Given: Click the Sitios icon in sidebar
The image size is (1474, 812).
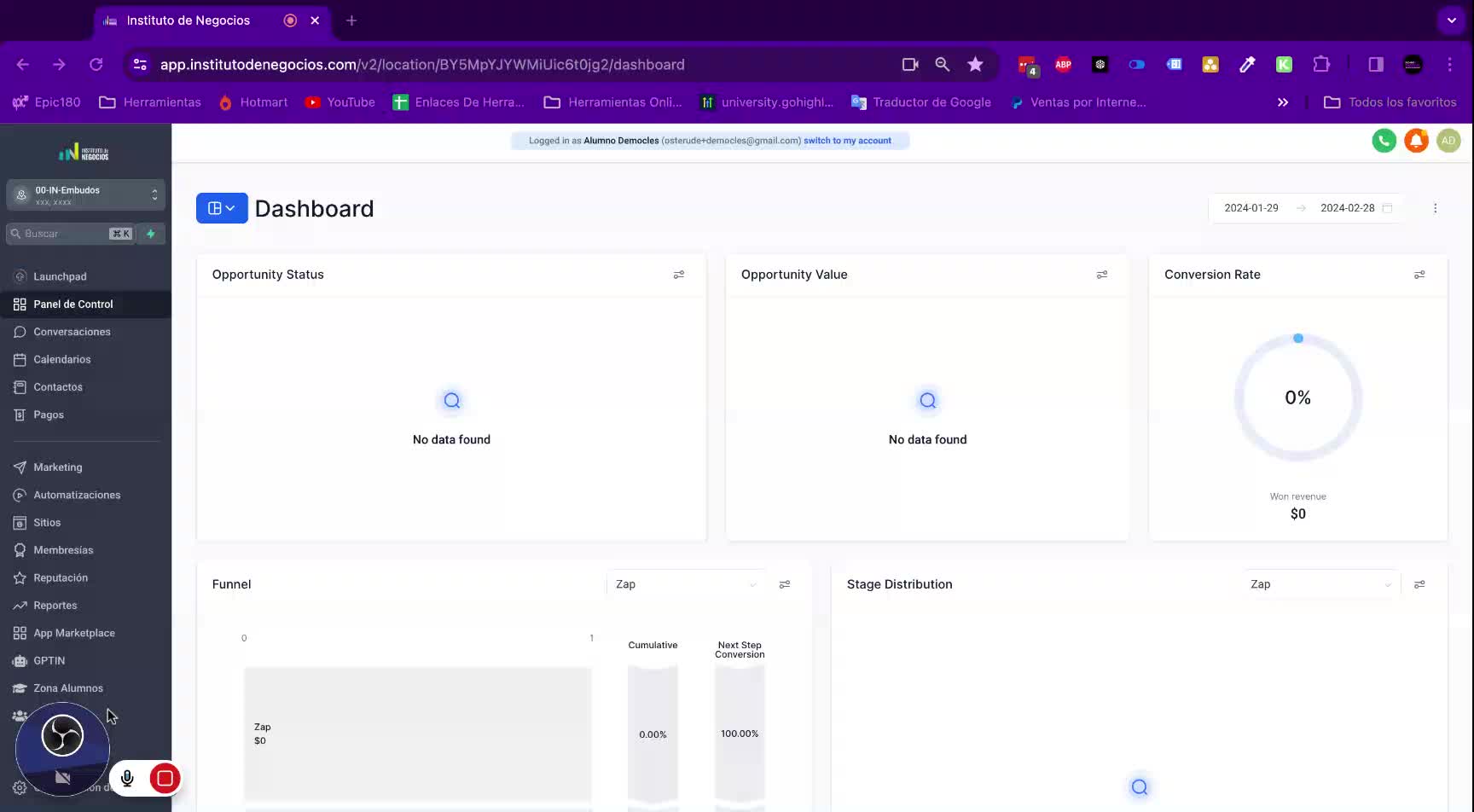Looking at the screenshot, I should [20, 523].
